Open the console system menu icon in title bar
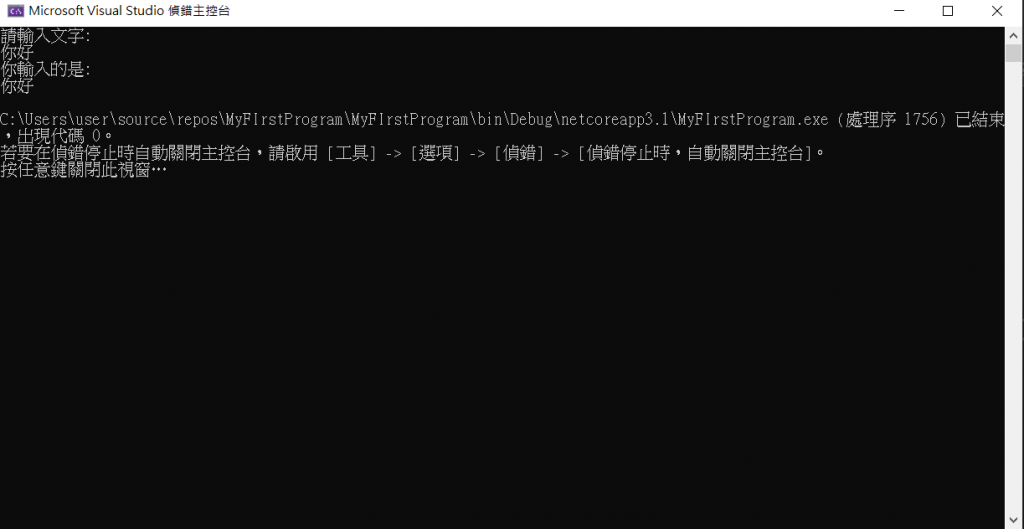This screenshot has height=529, width=1024. [16, 11]
